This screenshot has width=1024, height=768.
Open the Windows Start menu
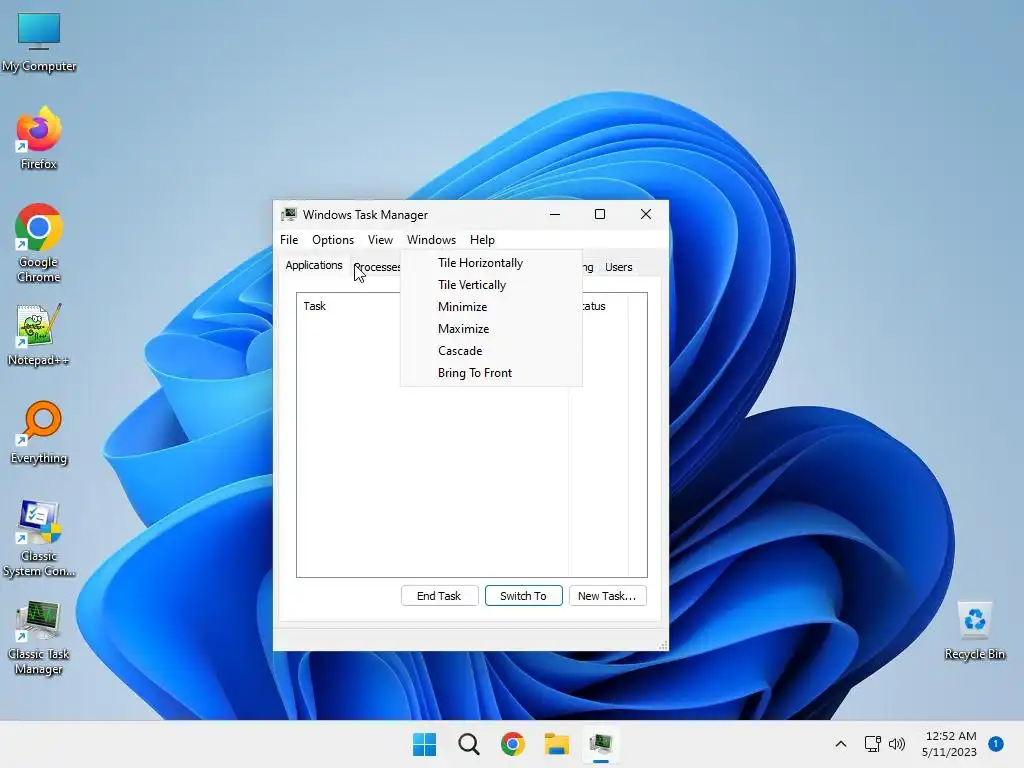tap(424, 744)
